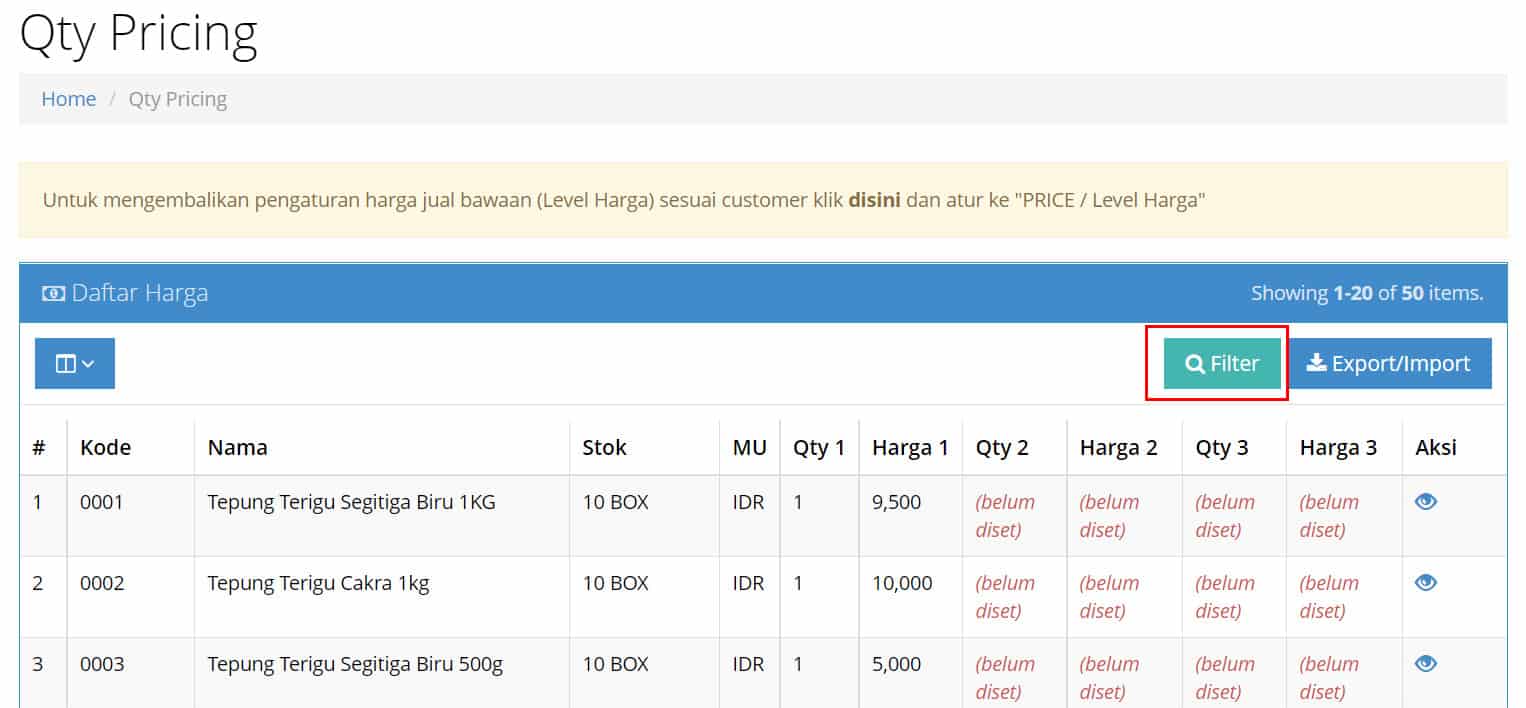The width and height of the screenshot is (1526, 708).
Task: Sort by the Kode column header
Action: pyautogui.click(x=105, y=447)
